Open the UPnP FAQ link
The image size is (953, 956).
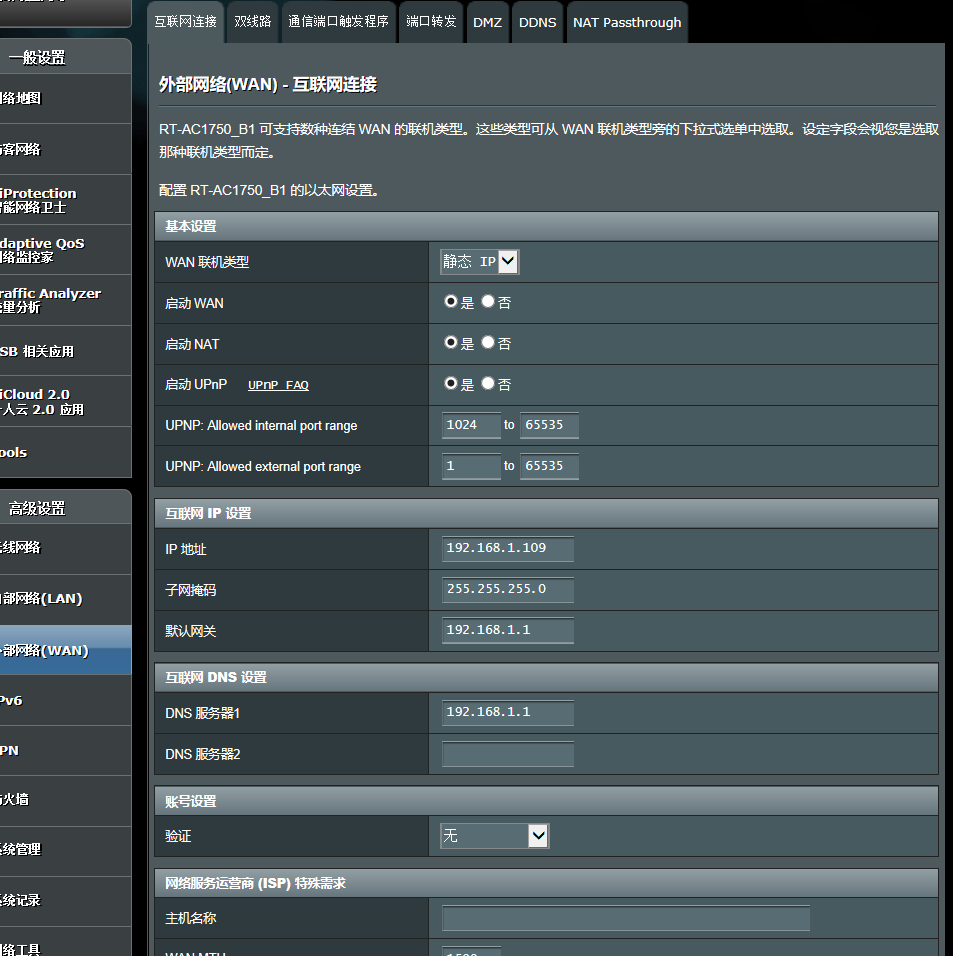pos(278,385)
